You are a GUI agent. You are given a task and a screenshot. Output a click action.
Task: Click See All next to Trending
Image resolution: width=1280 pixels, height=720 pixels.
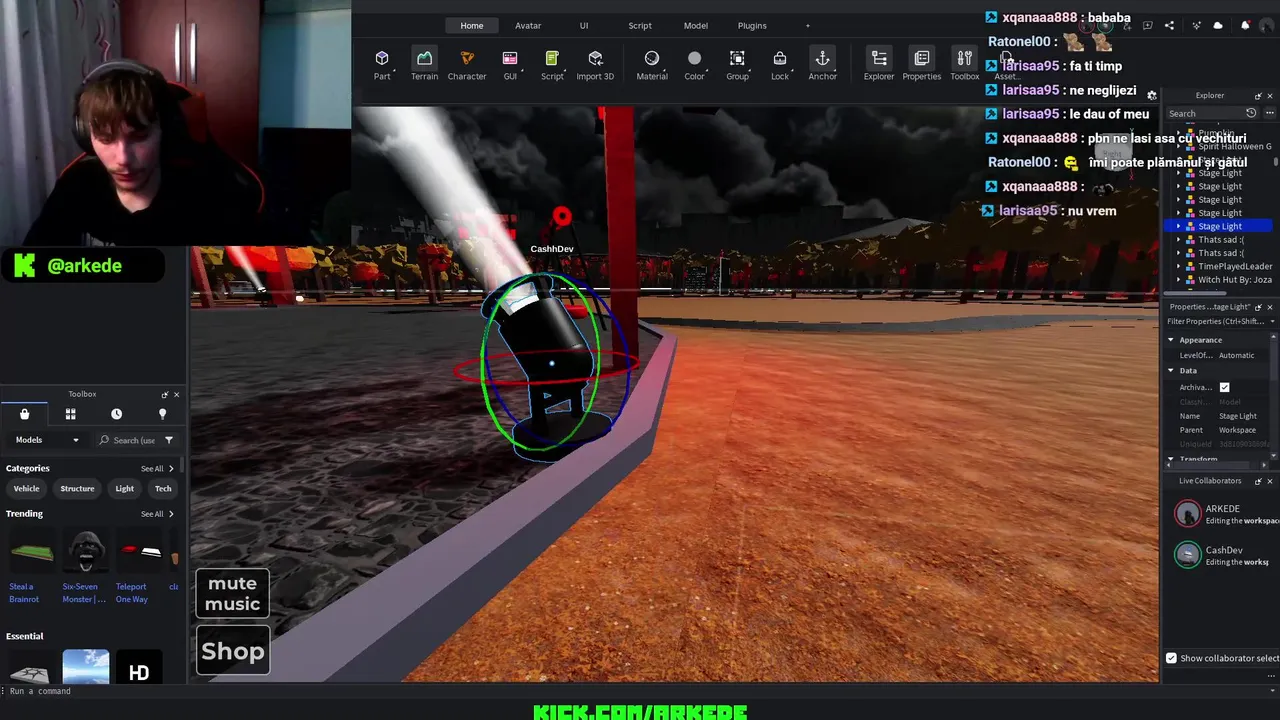[157, 514]
